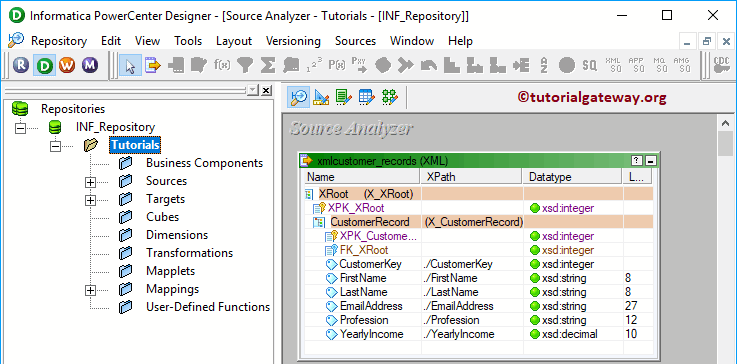Screen dimensions: 737x364
Task: Open the Versioning menu
Action: [x=293, y=41]
